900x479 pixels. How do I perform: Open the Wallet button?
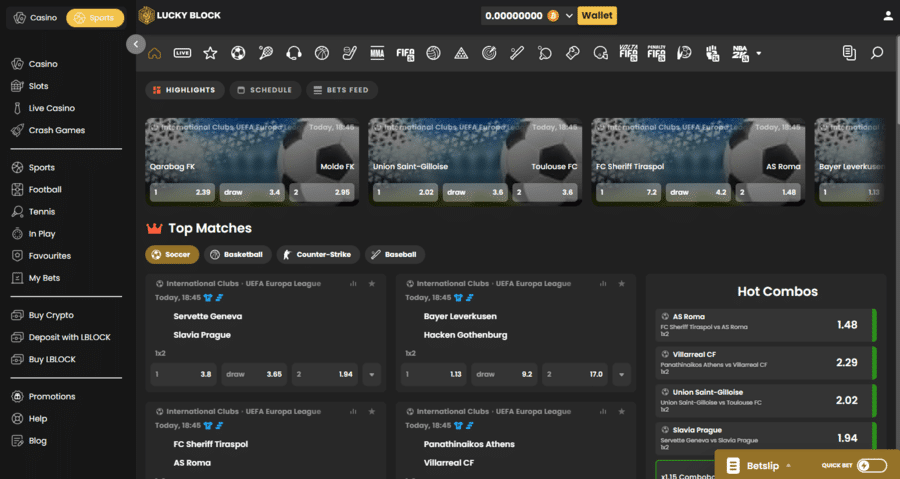[597, 15]
